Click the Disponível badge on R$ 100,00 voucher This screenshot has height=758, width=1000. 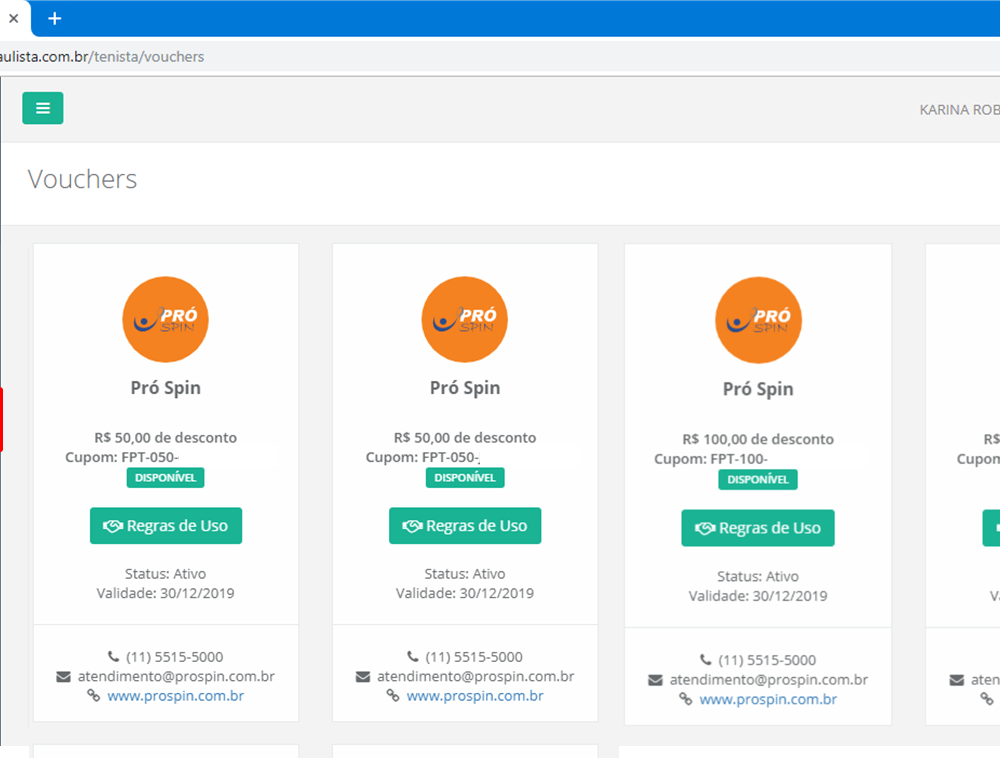[757, 480]
